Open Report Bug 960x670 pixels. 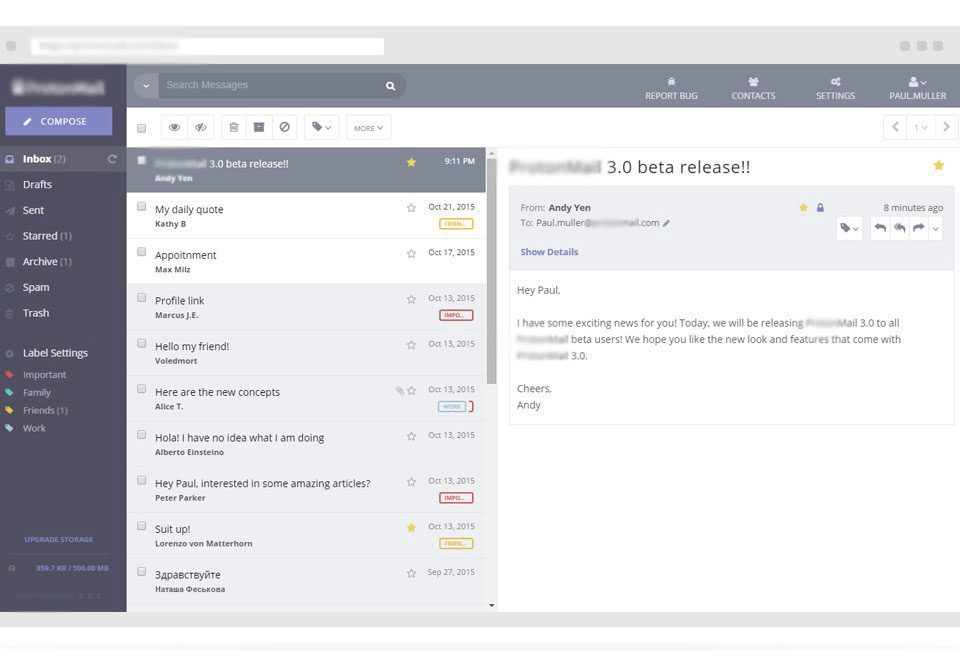[x=671, y=89]
